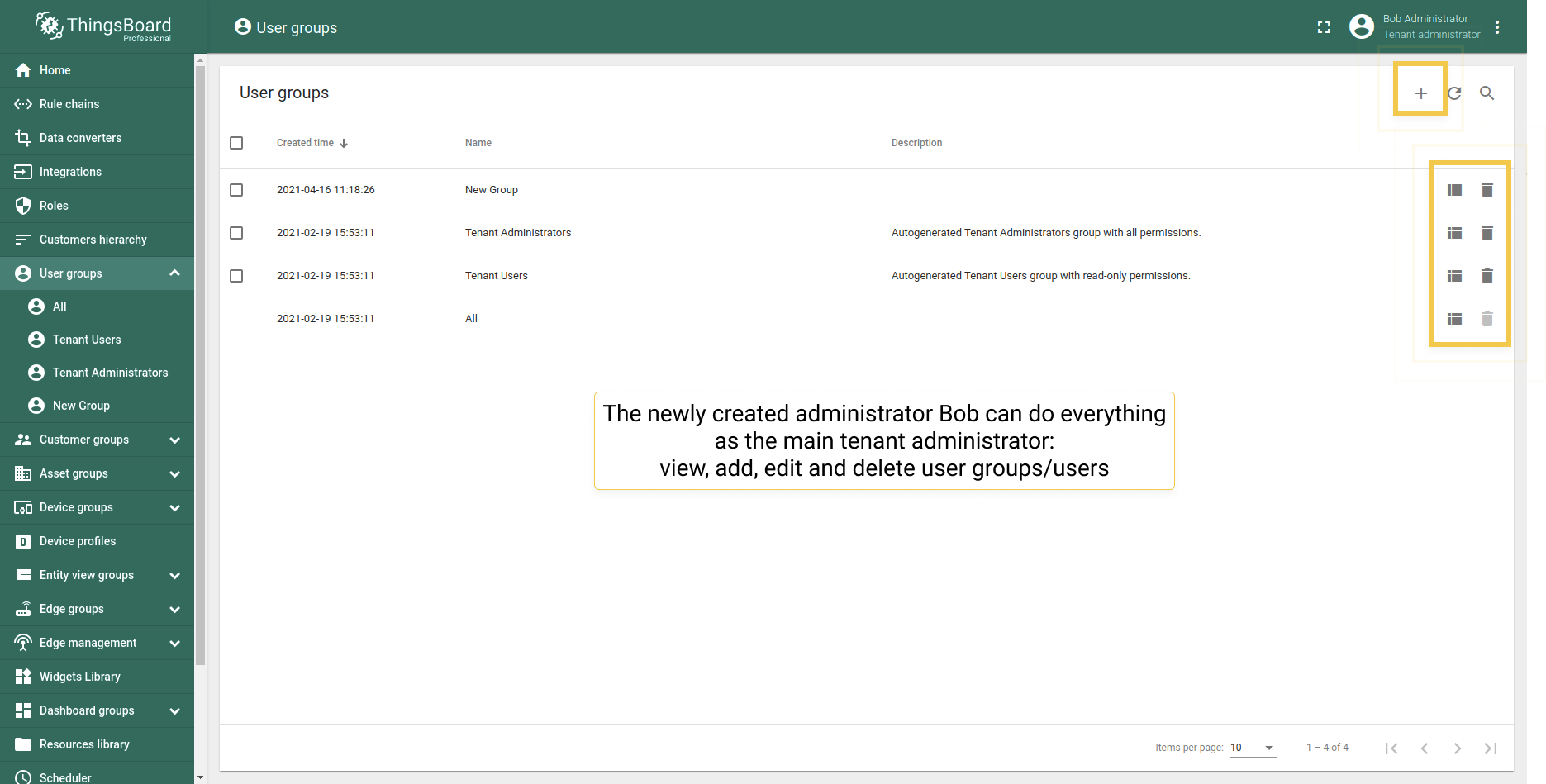The image size is (1546, 784).
Task: Open Tenant Users group details icon
Action: click(1455, 276)
